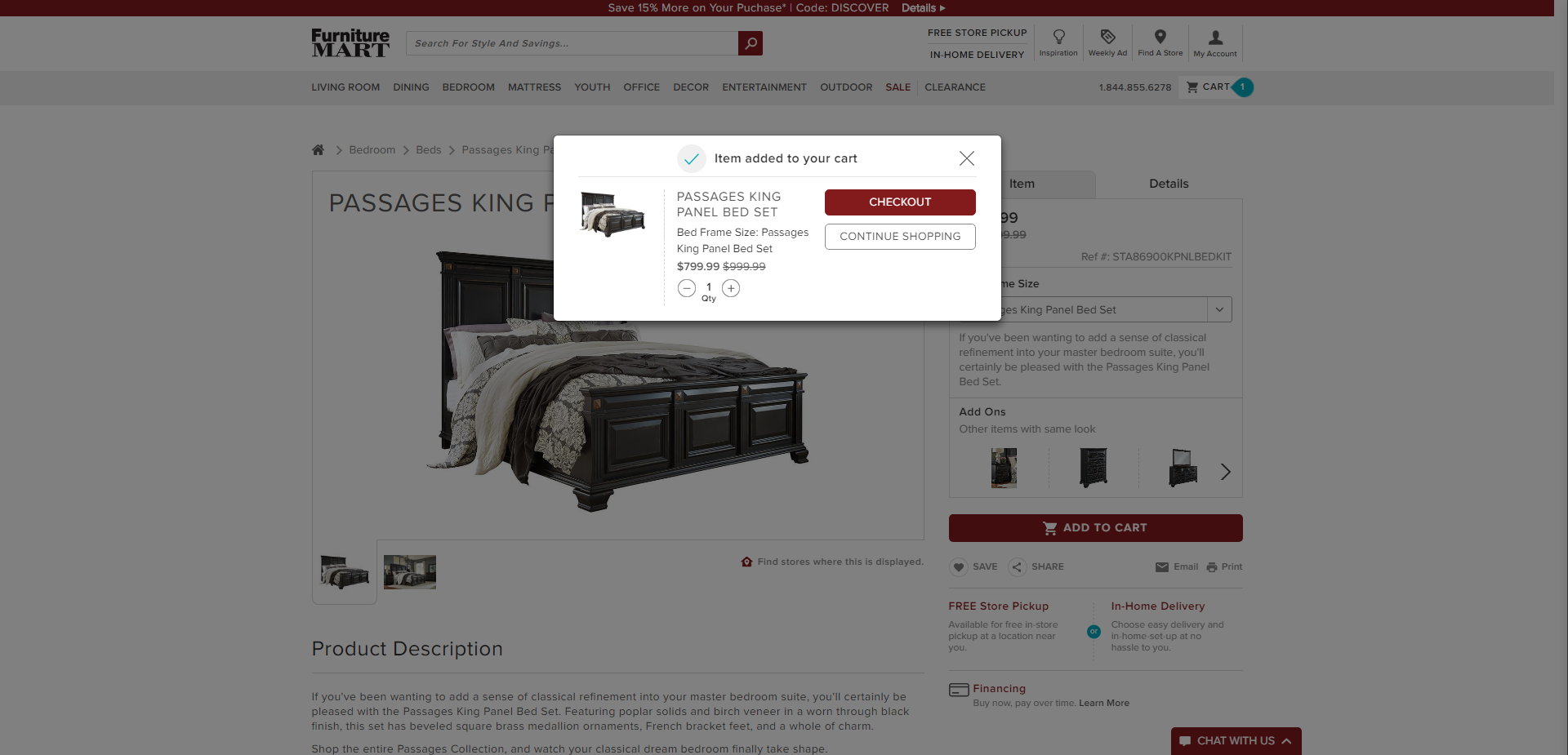The height and width of the screenshot is (755, 1568).
Task: Close the item added dialog
Action: point(967,158)
